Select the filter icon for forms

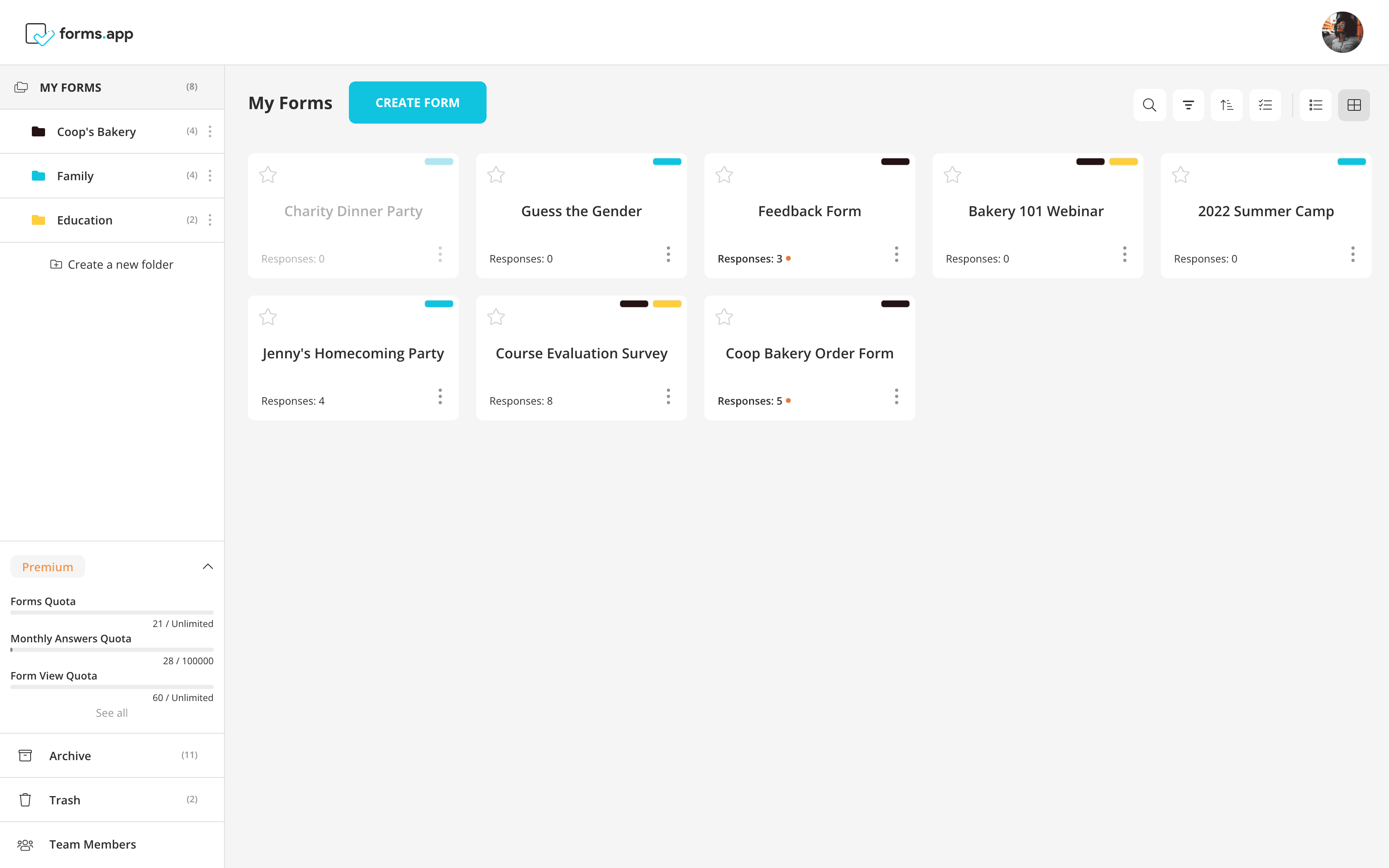click(1189, 104)
